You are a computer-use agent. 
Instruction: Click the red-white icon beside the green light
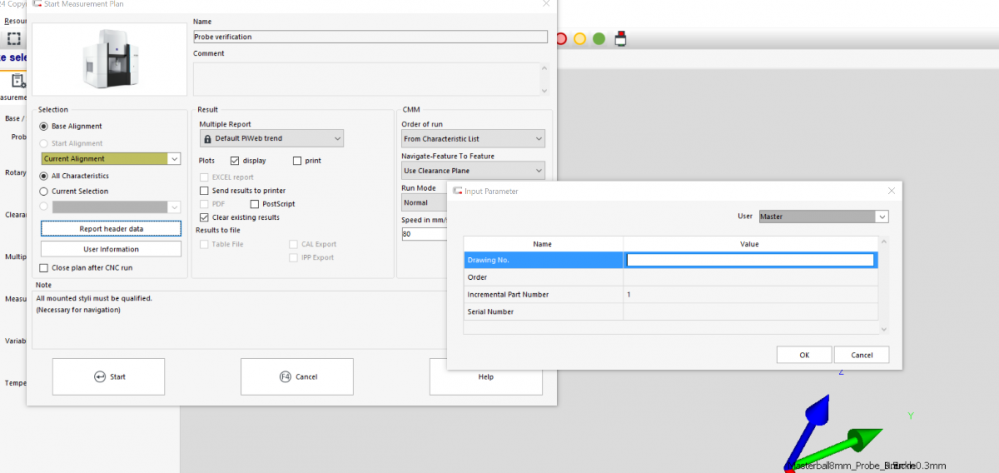pos(621,39)
